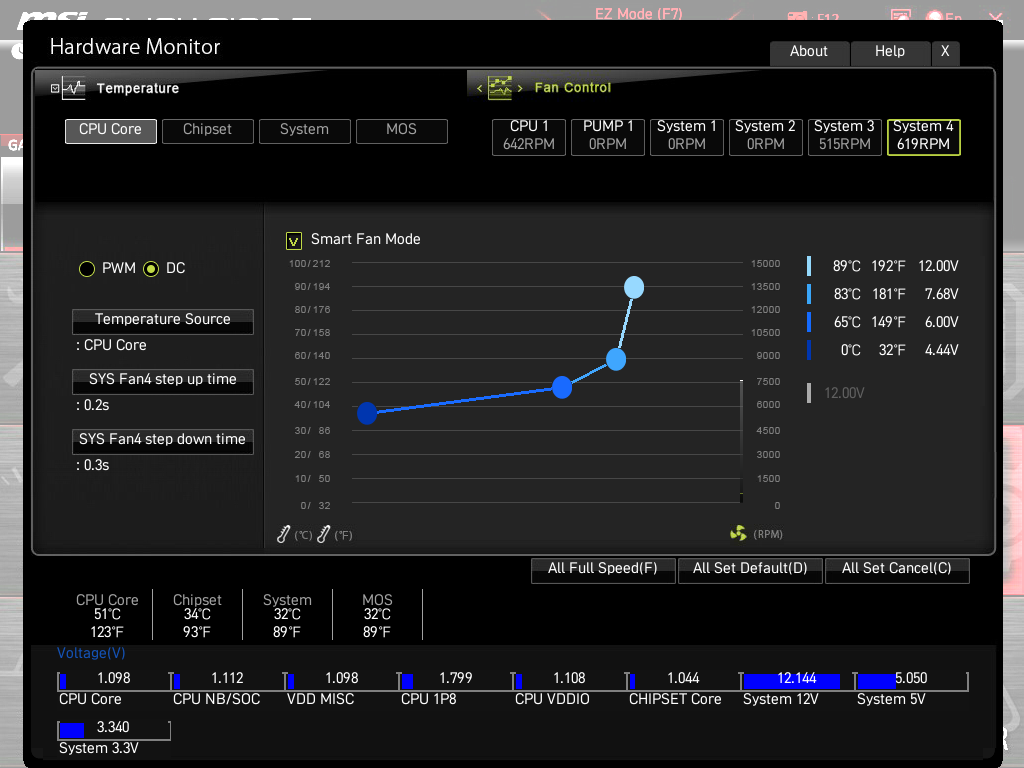
Task: Click left chevron beside Fan Control
Action: click(x=479, y=88)
